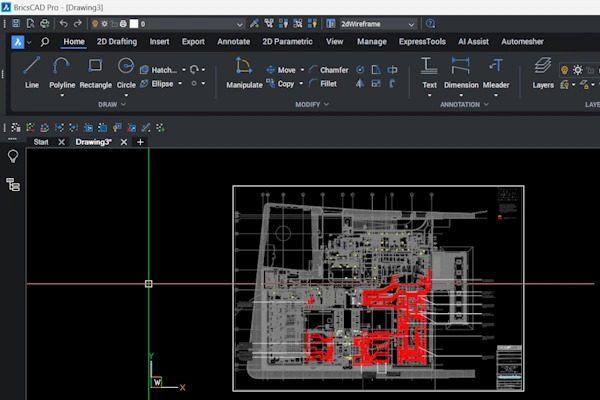Viewport: 600px width, 400px height.
Task: Click the Rotate icon in Modify panel
Action: 360,70
